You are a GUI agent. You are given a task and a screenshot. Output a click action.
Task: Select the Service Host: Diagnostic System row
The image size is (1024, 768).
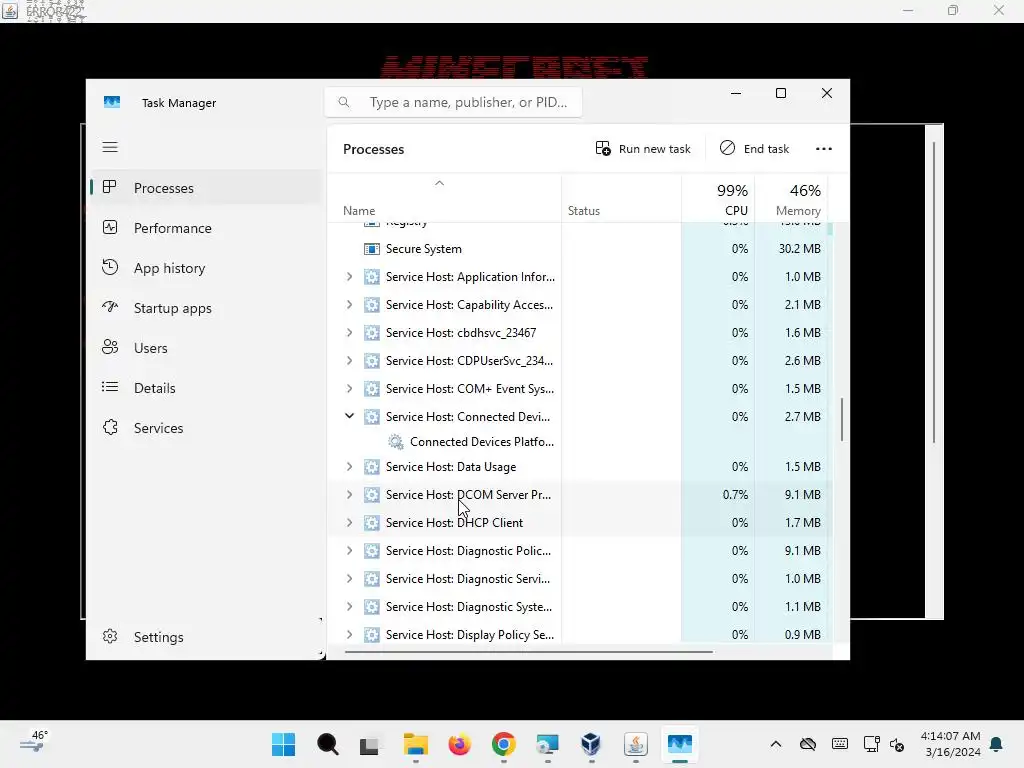(579, 607)
